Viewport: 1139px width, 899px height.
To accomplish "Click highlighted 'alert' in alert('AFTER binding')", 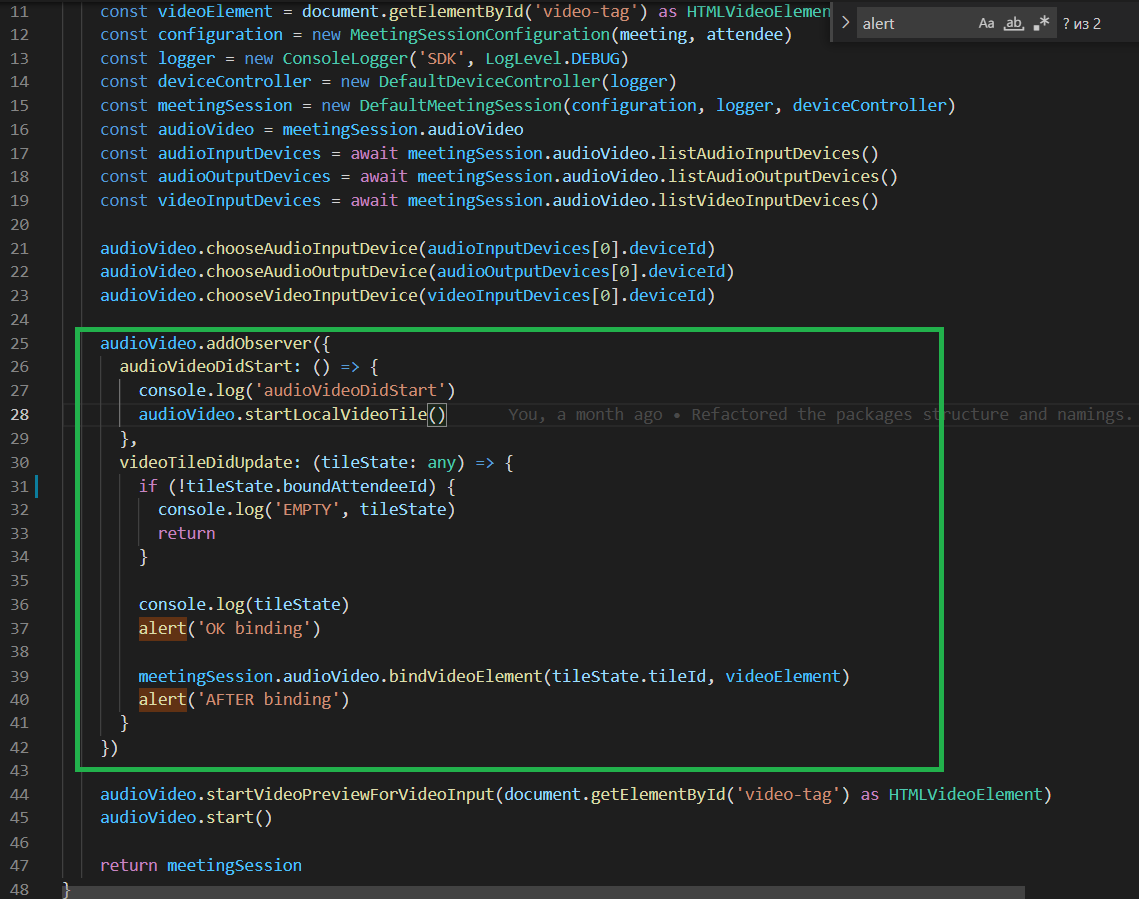I will pyautogui.click(x=163, y=699).
